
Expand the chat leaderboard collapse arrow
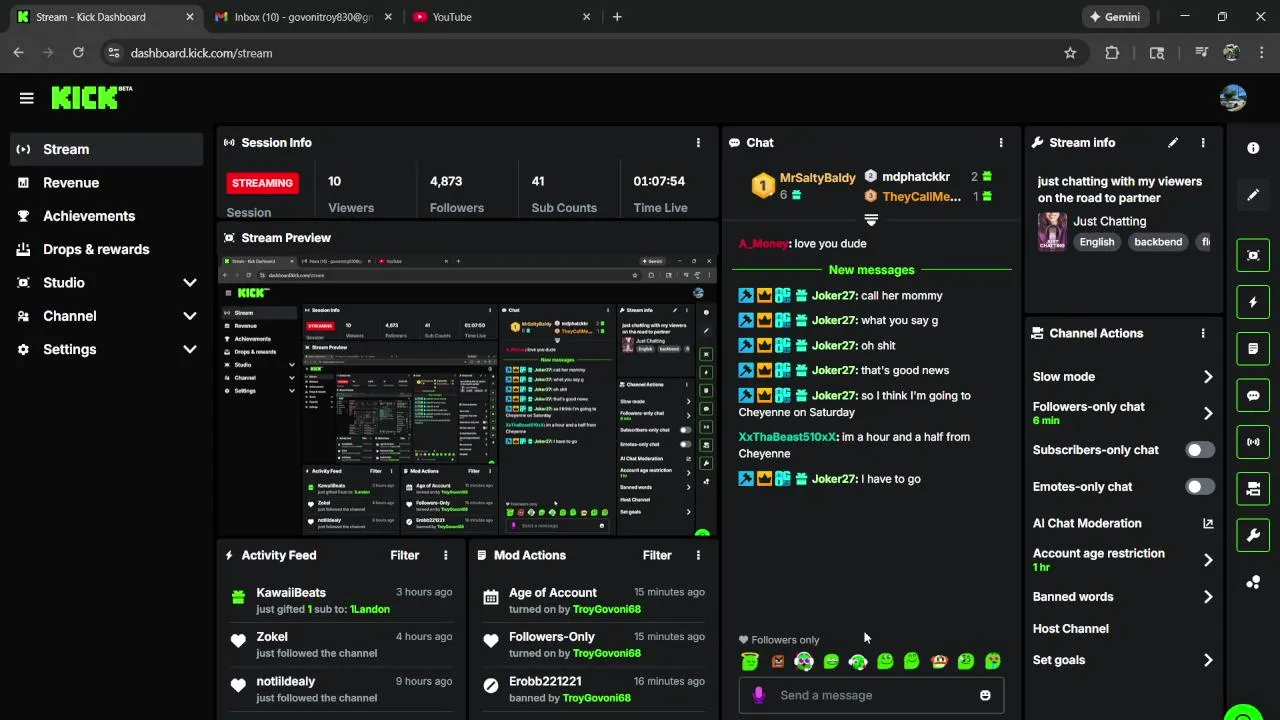(871, 220)
